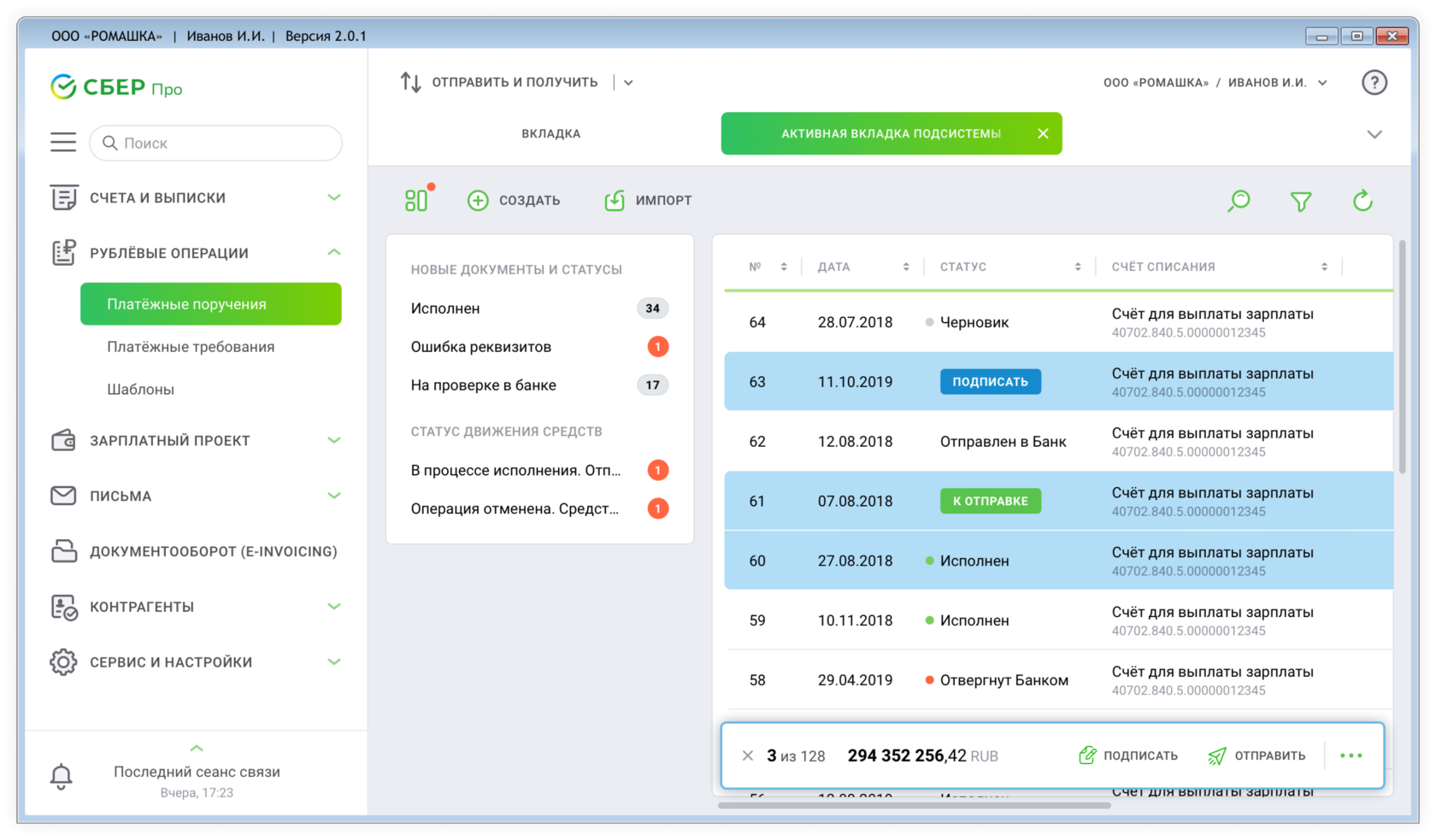This screenshot has height=840, width=1436.
Task: Switch to the Вкладка tab
Action: pyautogui.click(x=550, y=134)
